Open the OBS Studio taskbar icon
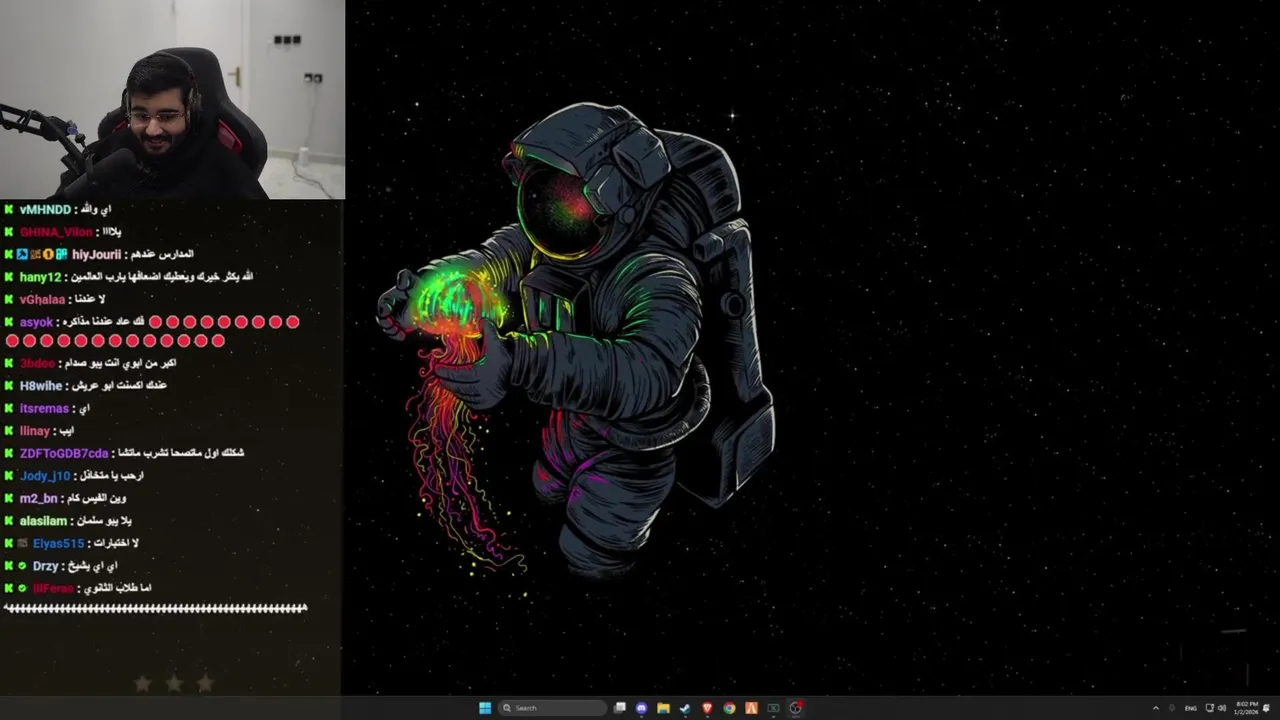Screen dimensions: 1280x720 [796, 708]
